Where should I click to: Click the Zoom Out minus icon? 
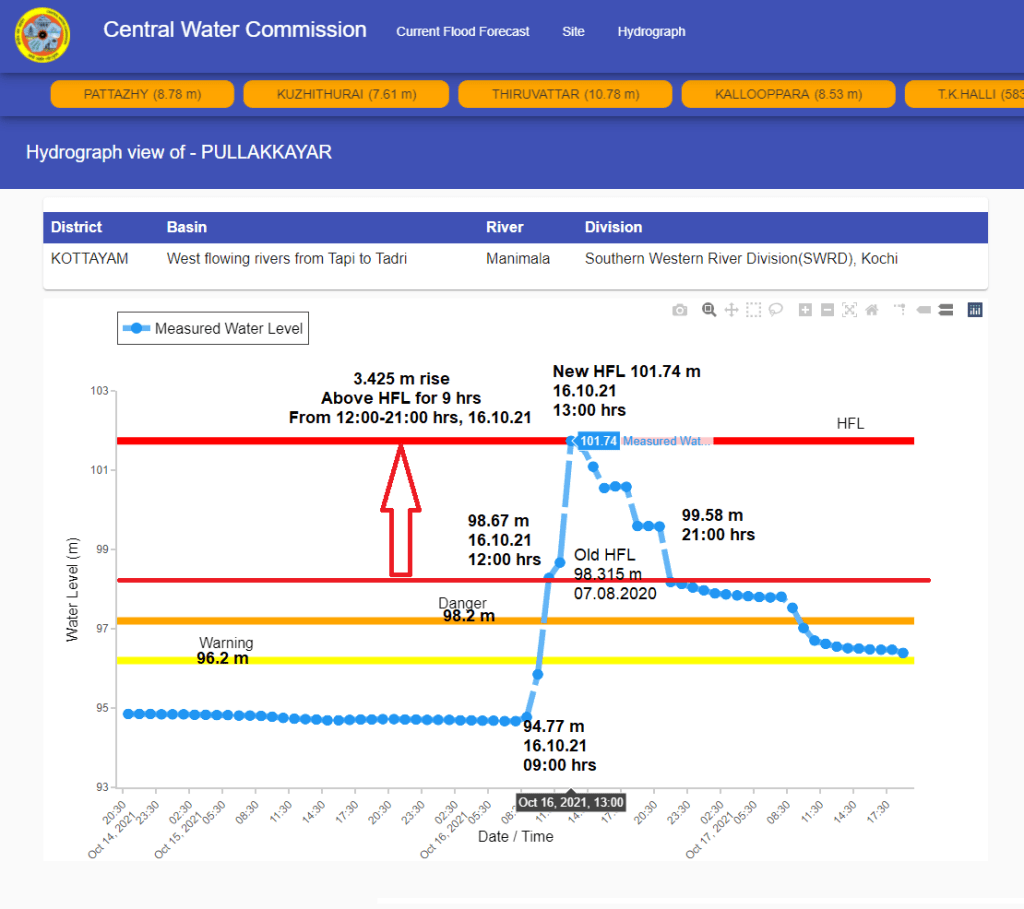pos(827,310)
